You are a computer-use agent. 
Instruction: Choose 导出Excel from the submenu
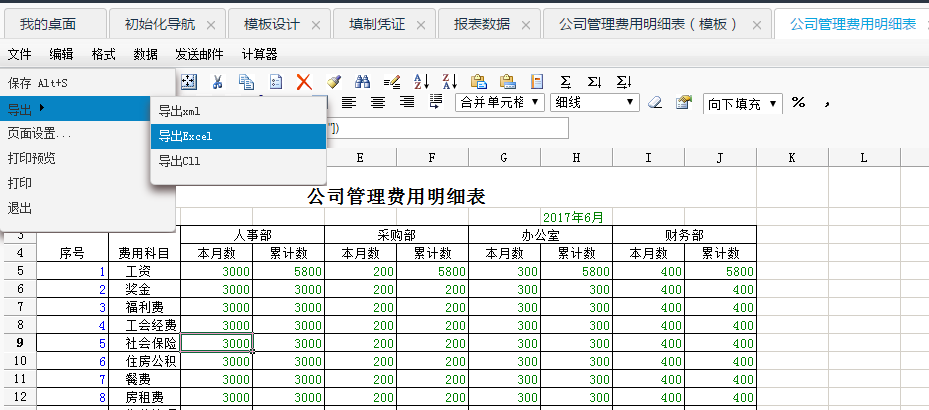coord(186,136)
